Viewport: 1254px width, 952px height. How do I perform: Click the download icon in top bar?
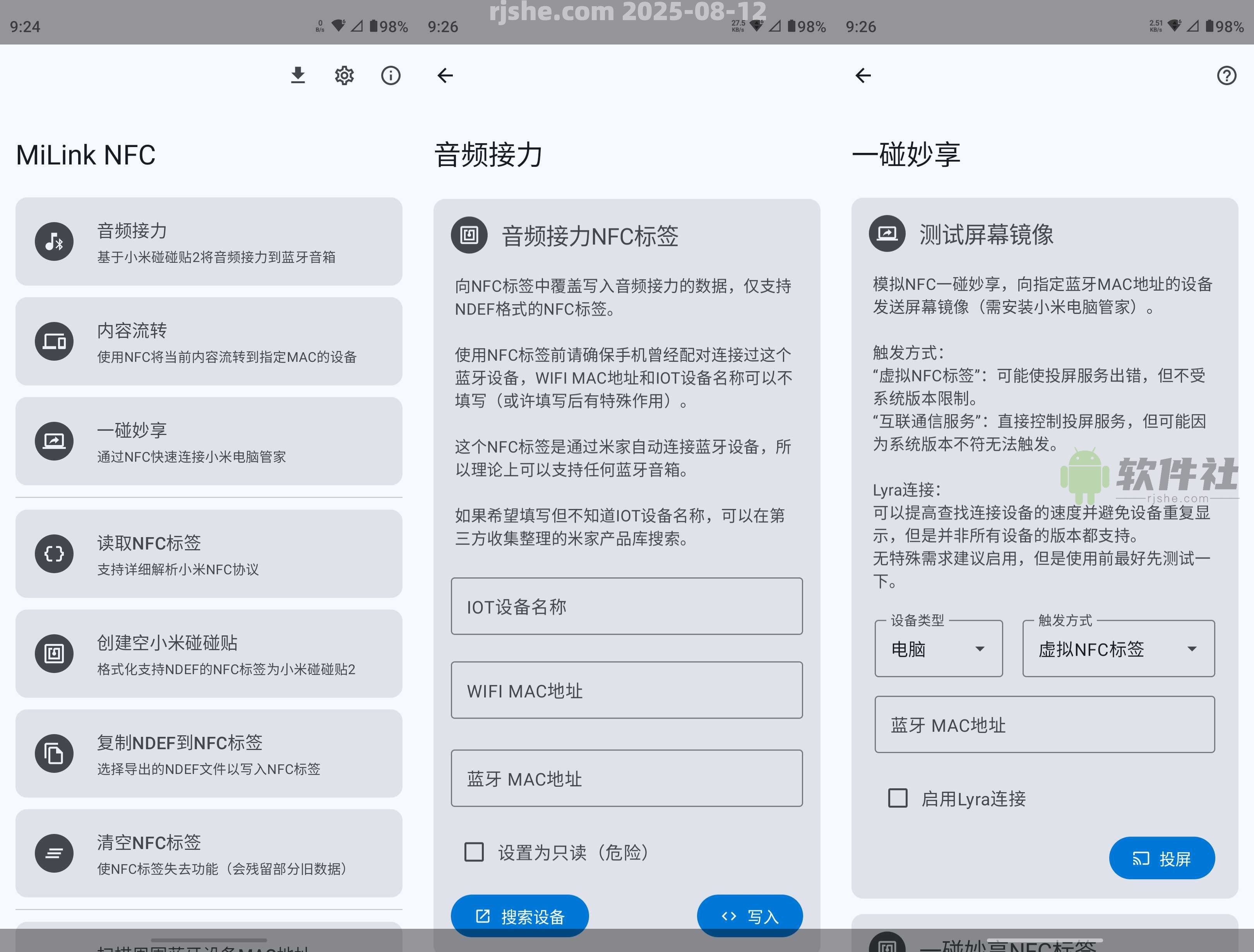[298, 75]
